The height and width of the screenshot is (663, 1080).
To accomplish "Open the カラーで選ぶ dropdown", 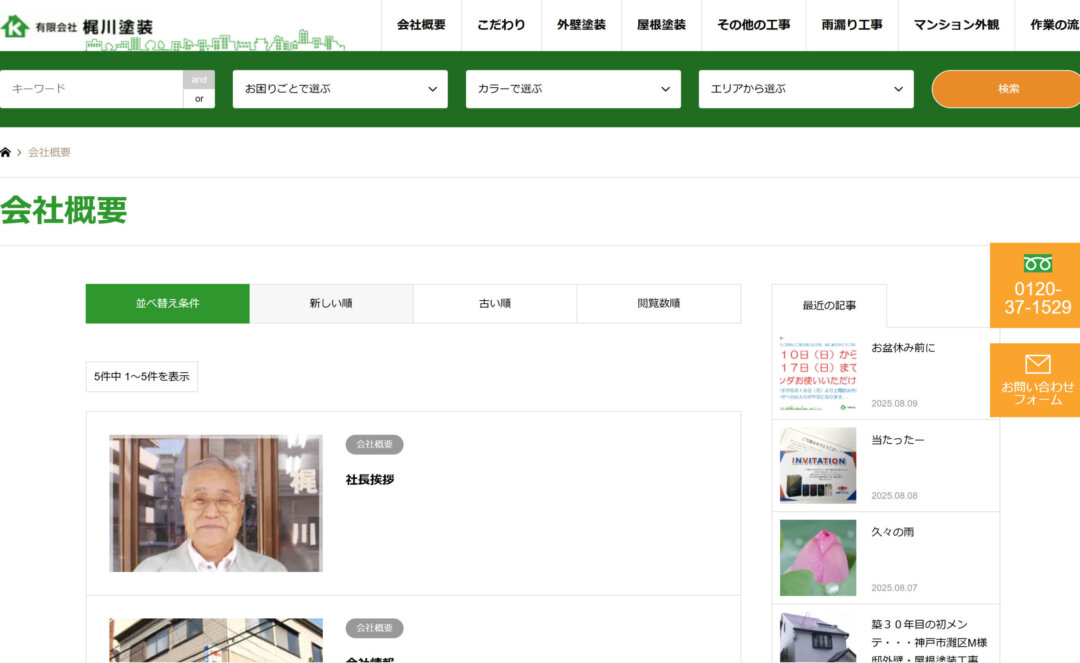I will [x=573, y=89].
